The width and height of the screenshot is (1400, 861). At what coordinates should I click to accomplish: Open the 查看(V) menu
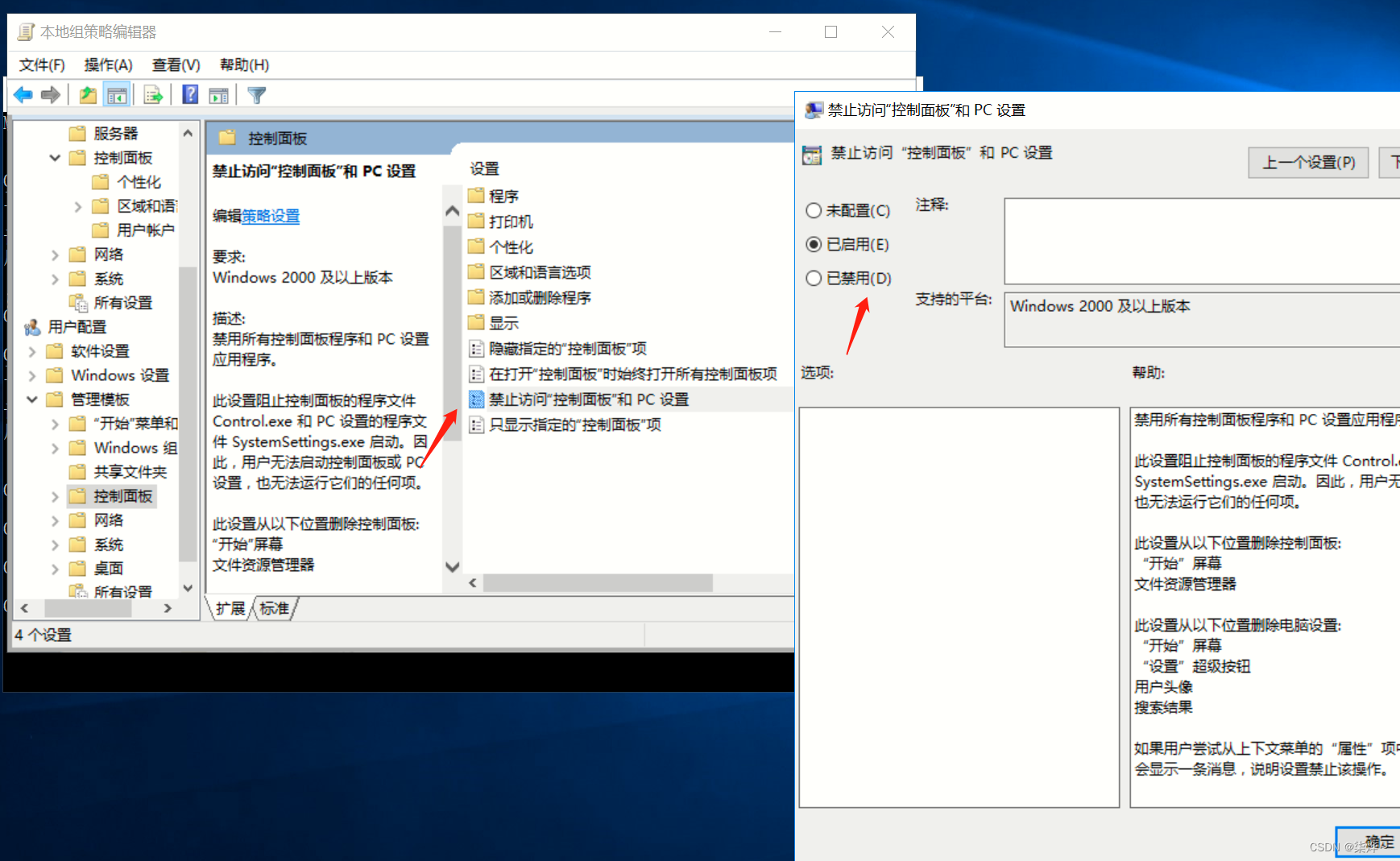point(176,64)
